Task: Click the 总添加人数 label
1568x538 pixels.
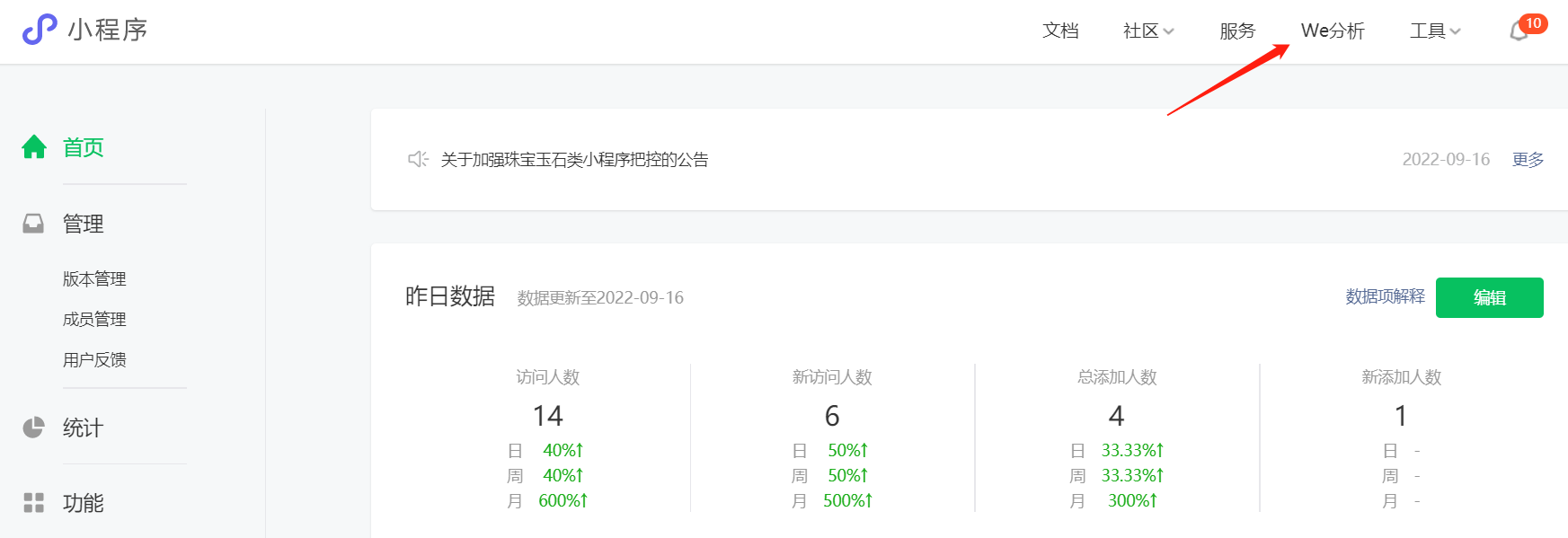Action: pos(1117,377)
